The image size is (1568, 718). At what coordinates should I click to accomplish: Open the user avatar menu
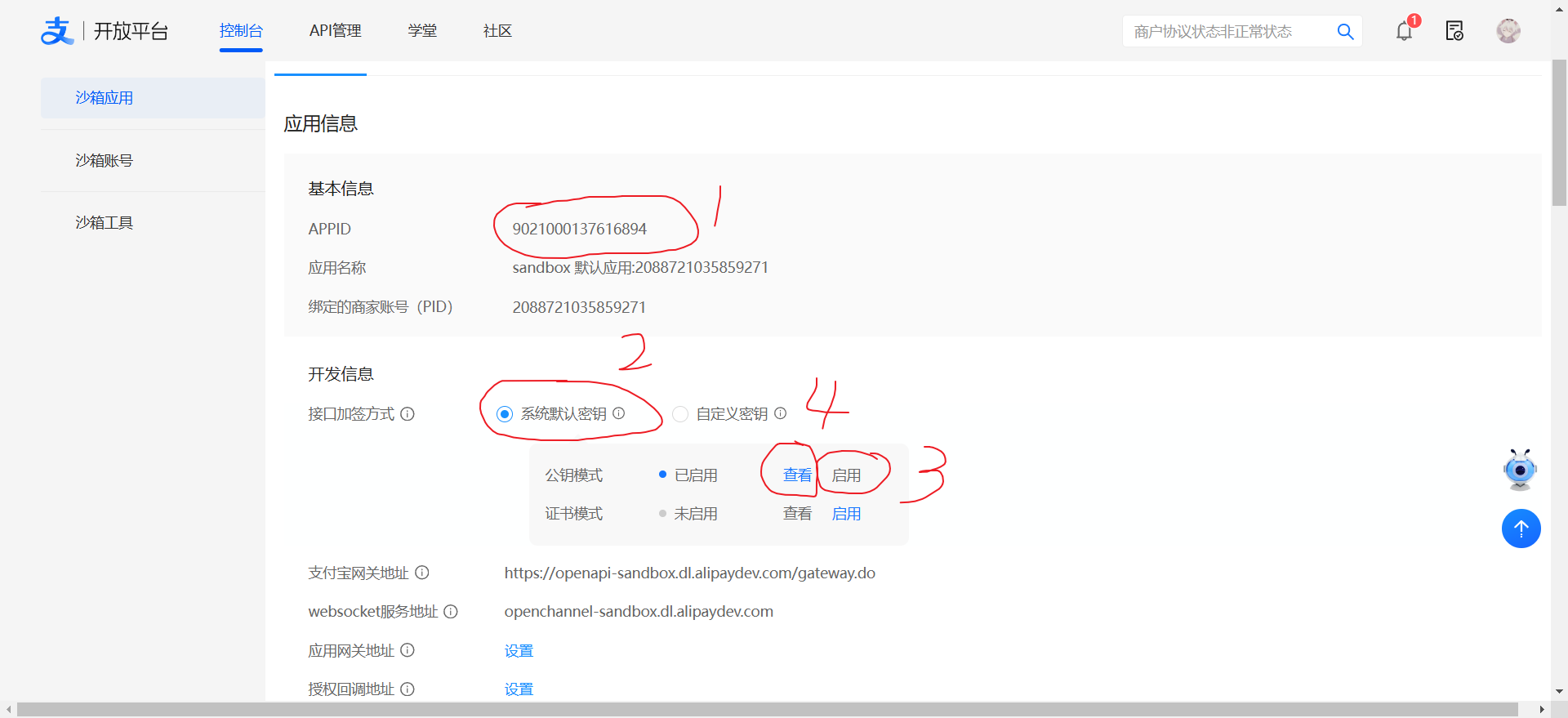click(x=1508, y=31)
